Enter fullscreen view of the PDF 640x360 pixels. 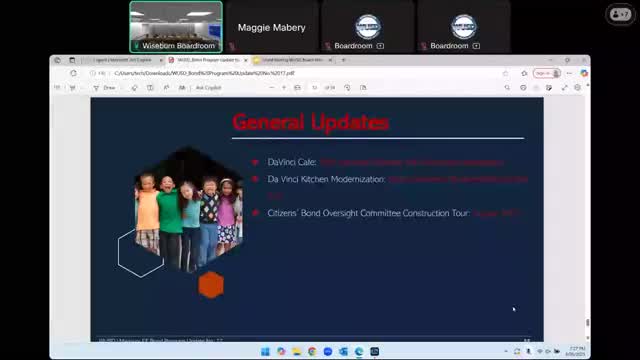564,88
